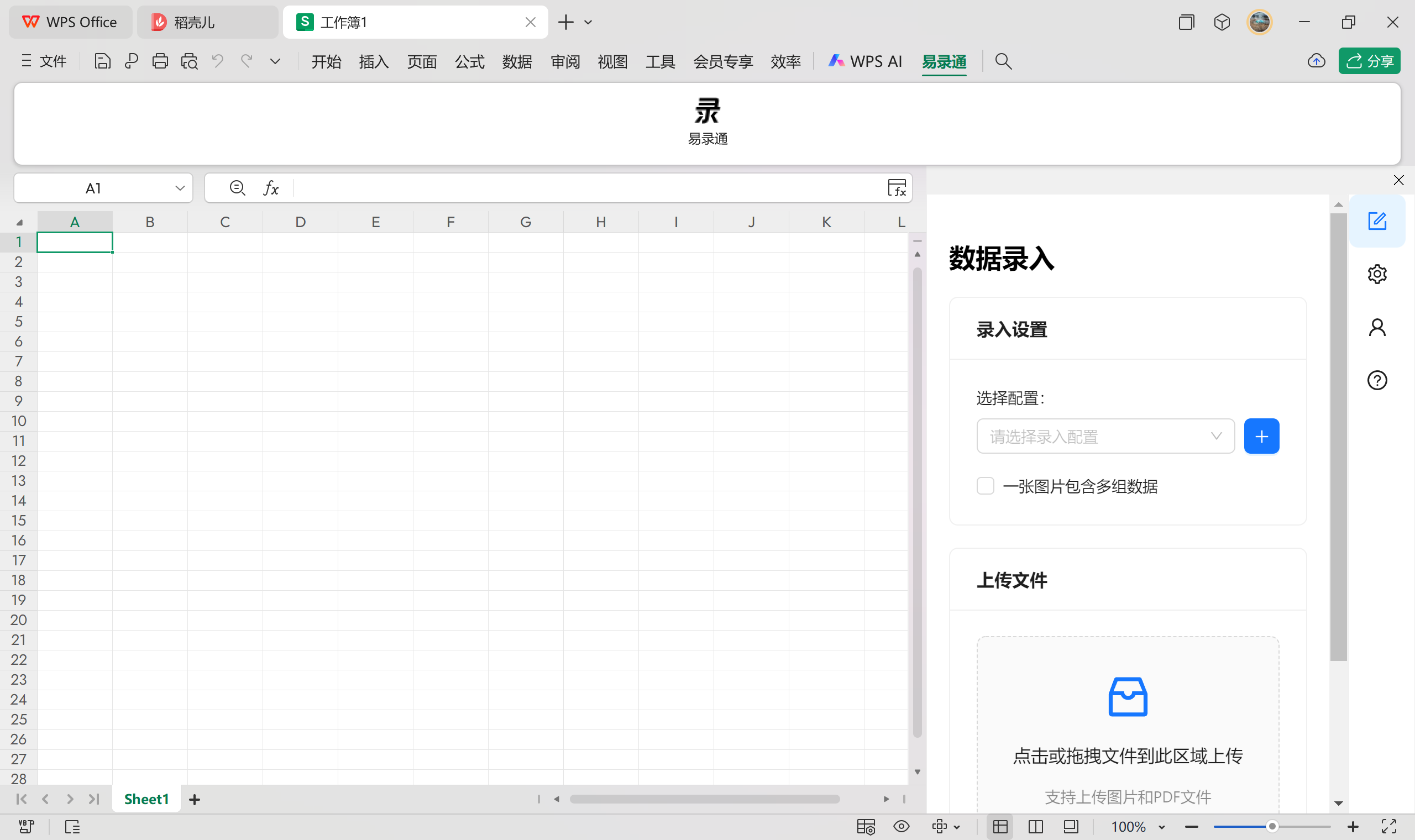
Task: Select Normal view button in status bar
Action: pyautogui.click(x=1000, y=827)
